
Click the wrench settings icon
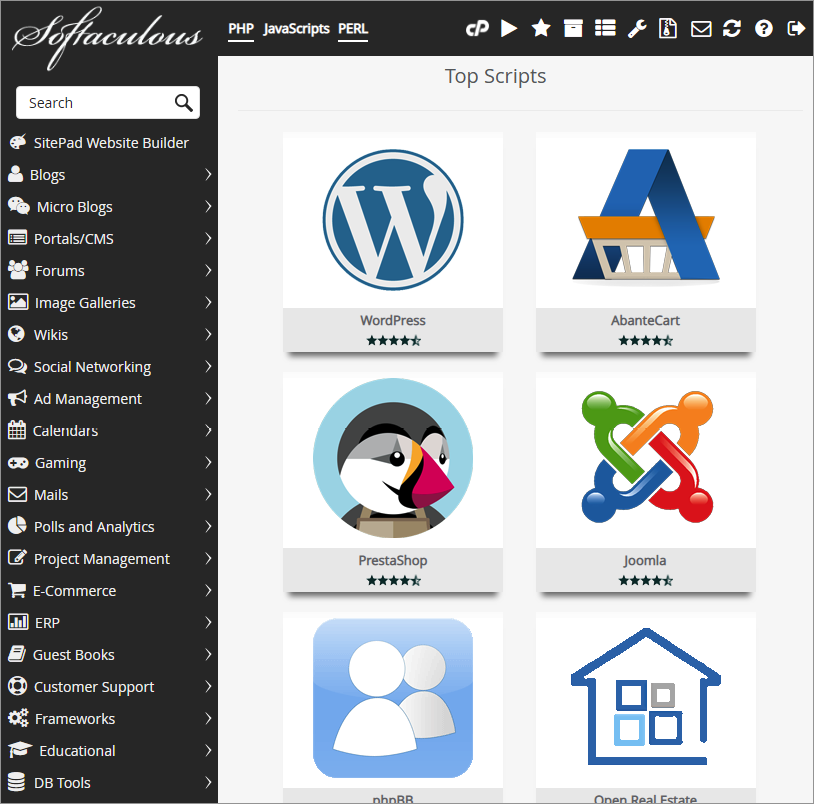coord(637,29)
